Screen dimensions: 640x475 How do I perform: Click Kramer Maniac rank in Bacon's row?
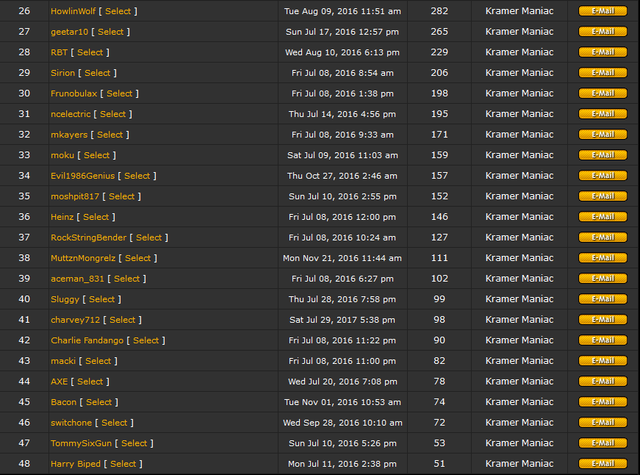tap(519, 402)
